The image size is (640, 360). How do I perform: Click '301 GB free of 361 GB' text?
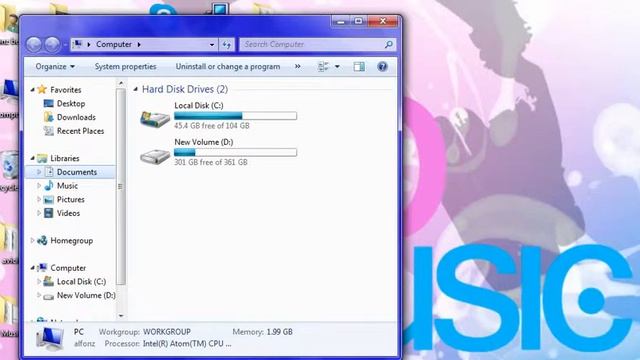click(211, 162)
